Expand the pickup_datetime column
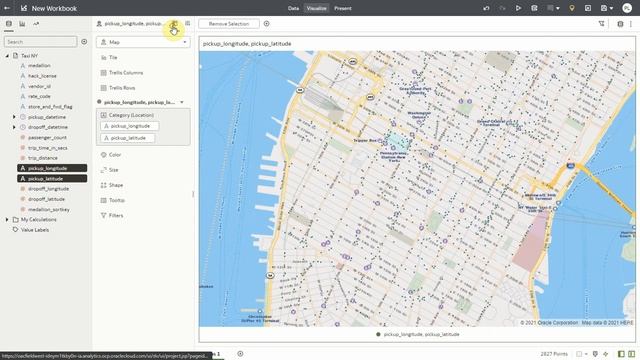 [14, 117]
